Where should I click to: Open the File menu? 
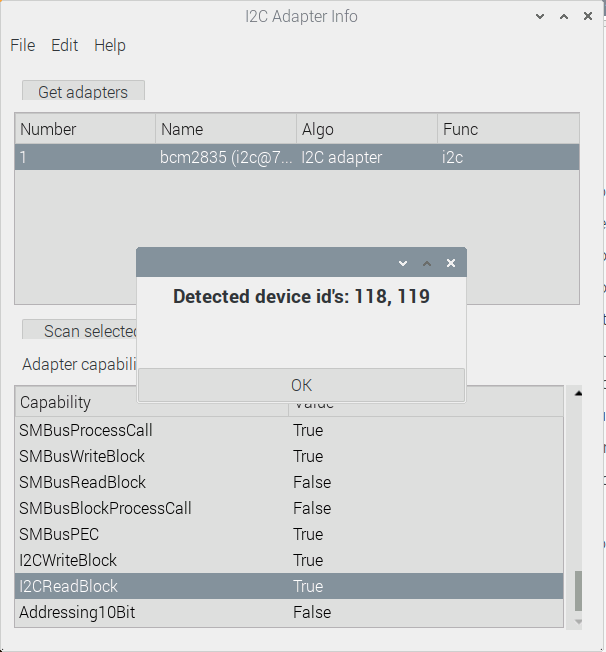(22, 45)
